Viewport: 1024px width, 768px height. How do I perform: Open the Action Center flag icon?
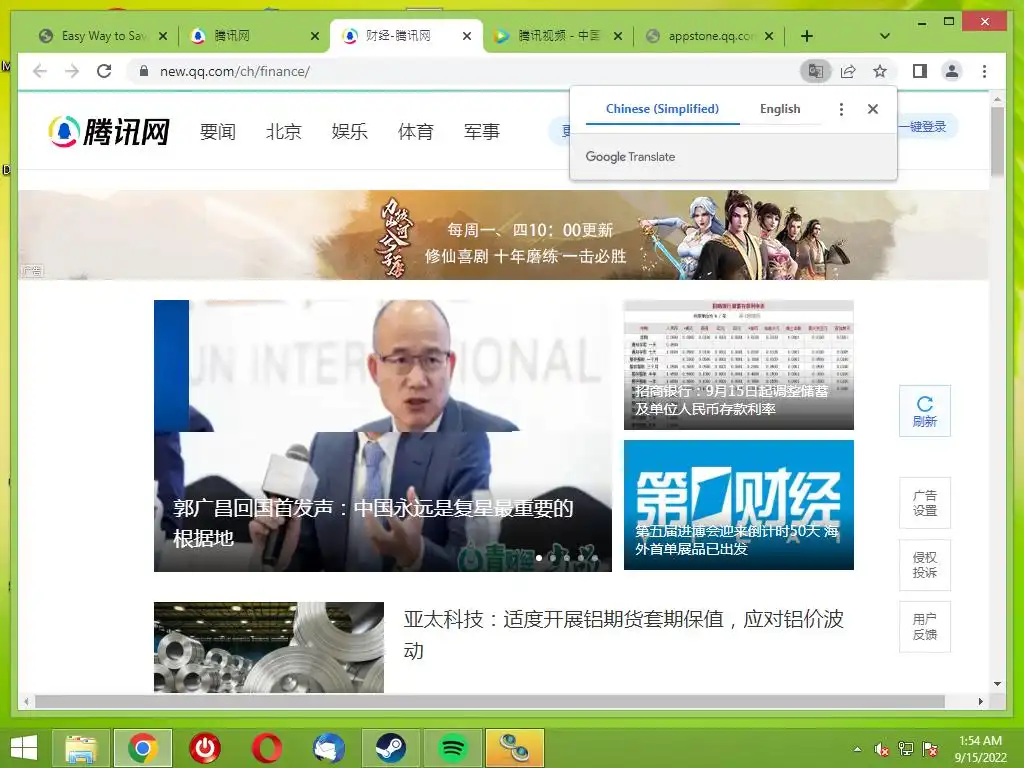[x=929, y=749]
